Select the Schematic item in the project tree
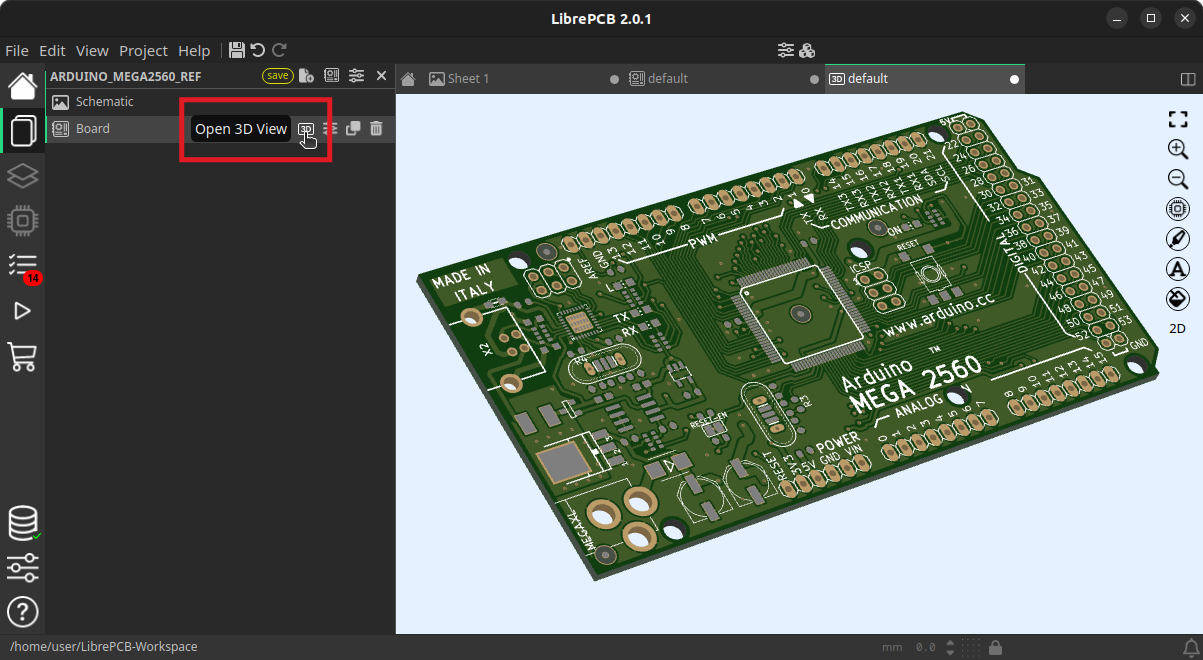This screenshot has width=1203, height=660. pyautogui.click(x=220, y=102)
